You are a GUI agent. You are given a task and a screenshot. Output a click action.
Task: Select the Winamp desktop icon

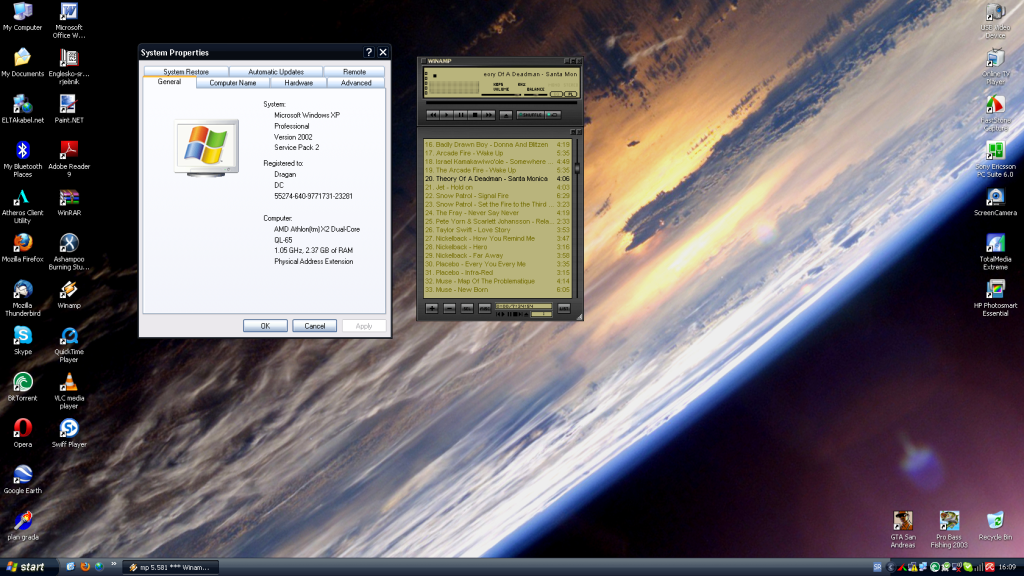(69, 295)
